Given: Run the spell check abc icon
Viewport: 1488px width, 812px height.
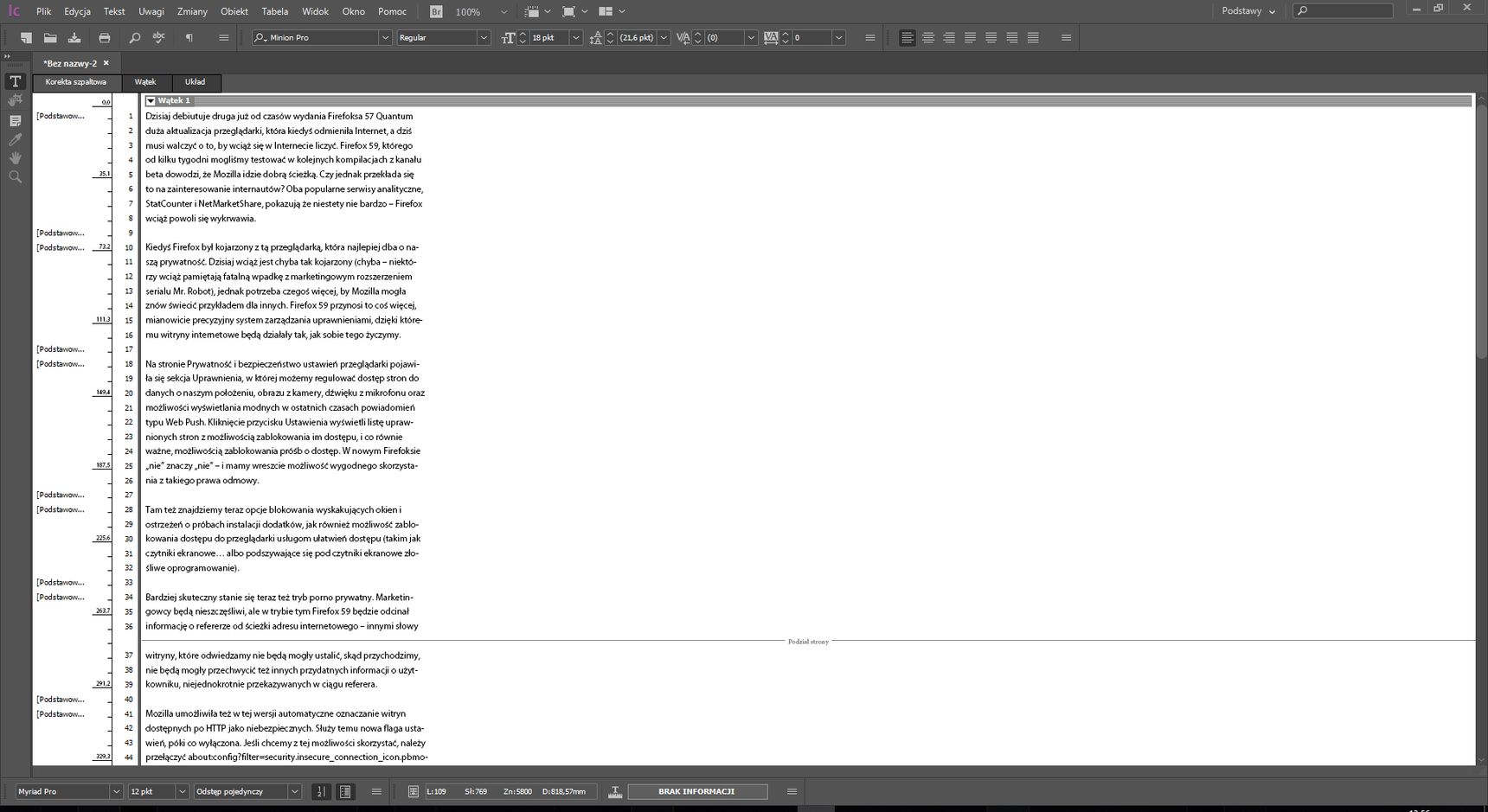Looking at the screenshot, I should click(x=158, y=38).
